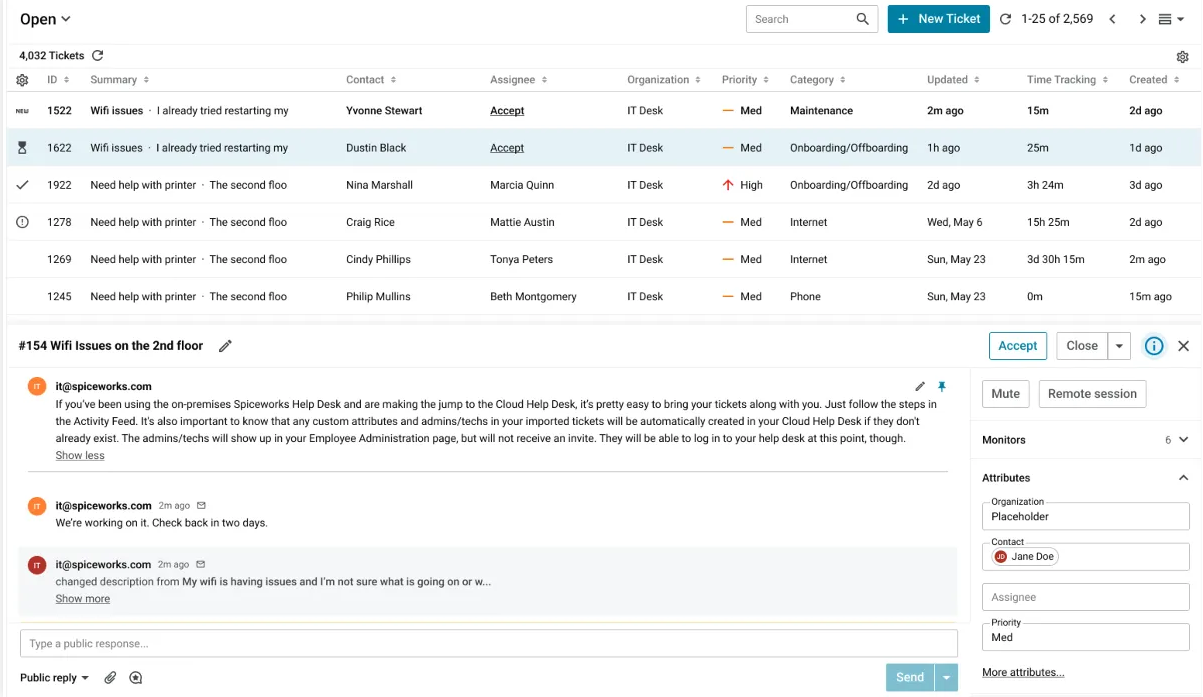Click Jane Doe contact avatar chip
The image size is (1203, 697).
[x=1024, y=557]
